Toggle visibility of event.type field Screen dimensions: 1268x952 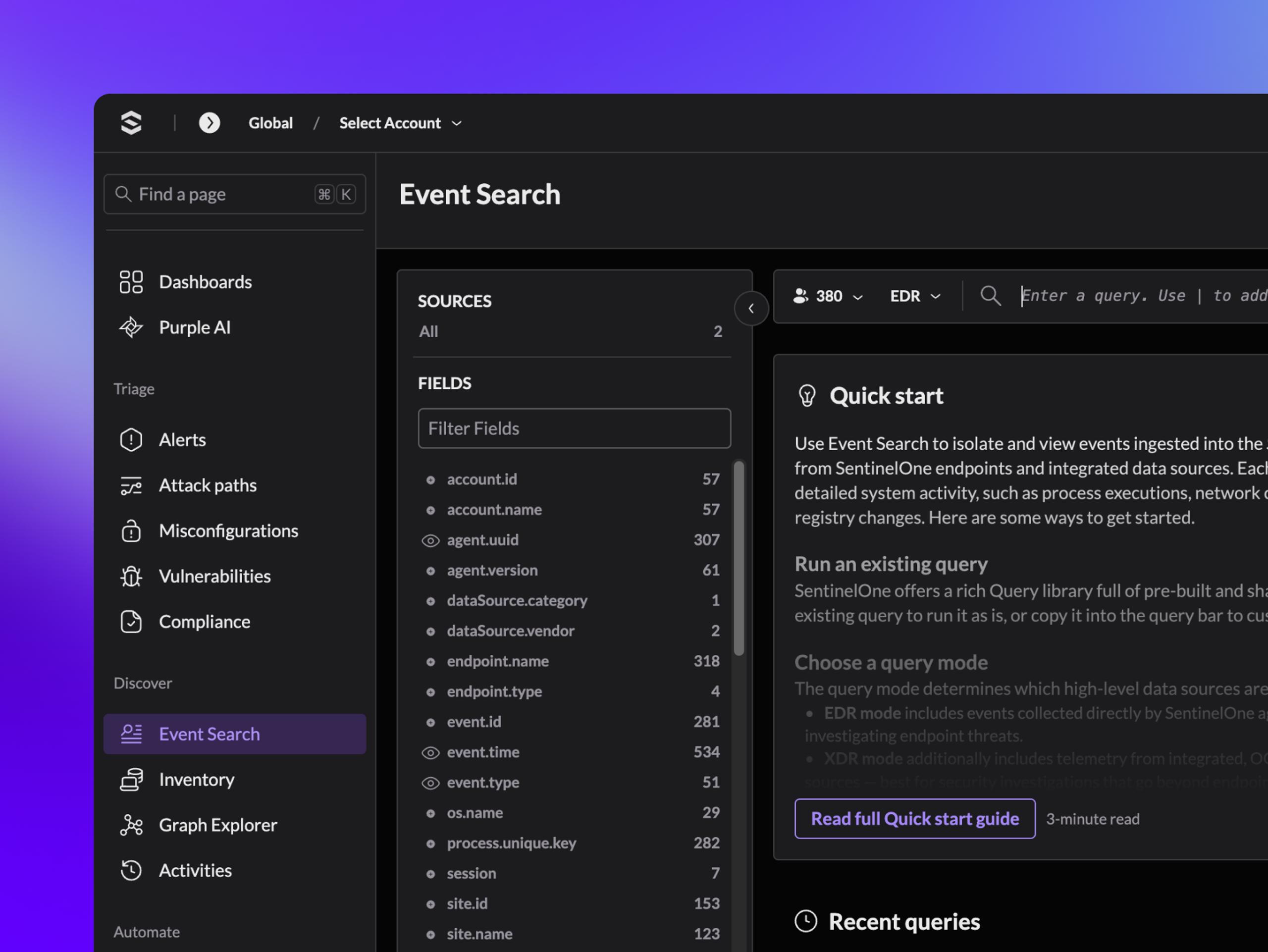pyautogui.click(x=430, y=783)
